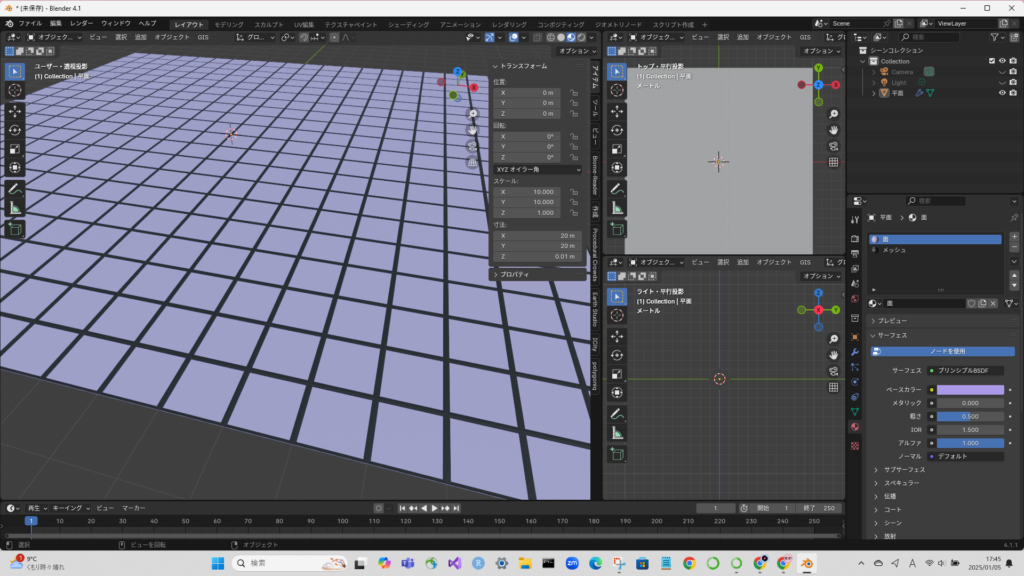Expand the サブサーフェス panel

905,469
